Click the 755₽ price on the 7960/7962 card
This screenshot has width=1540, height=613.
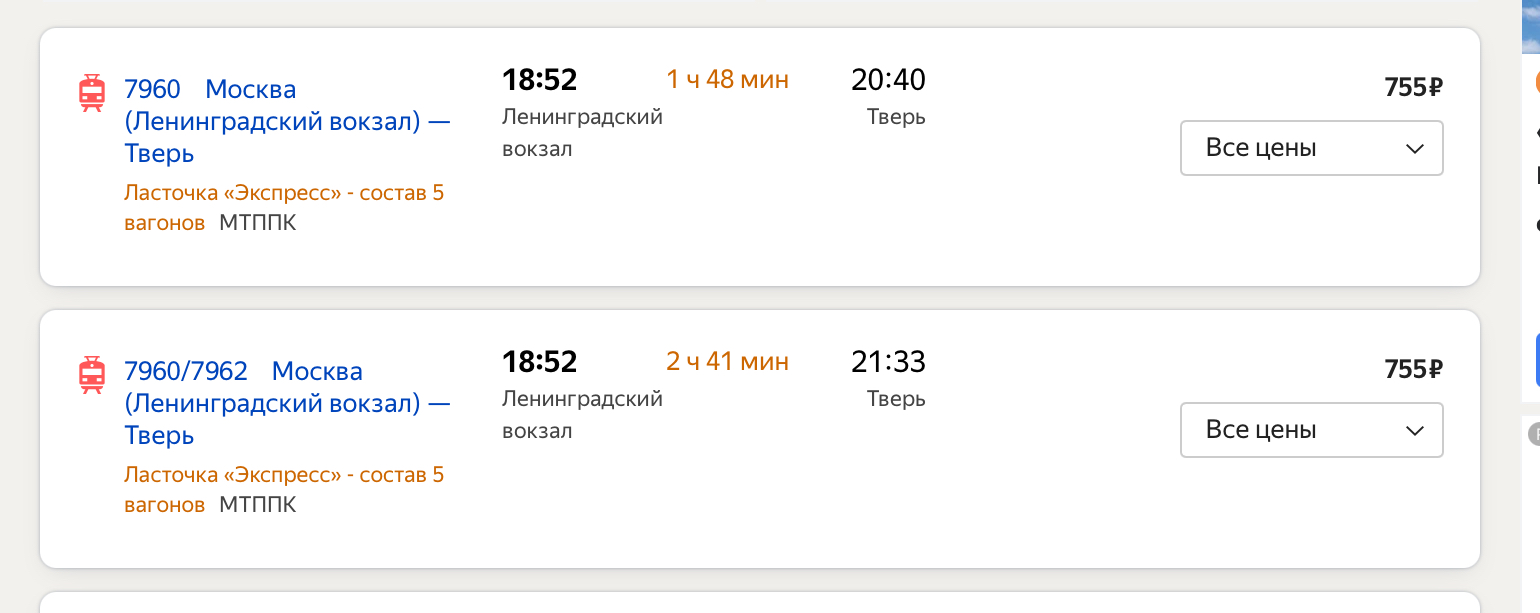[x=1413, y=369]
